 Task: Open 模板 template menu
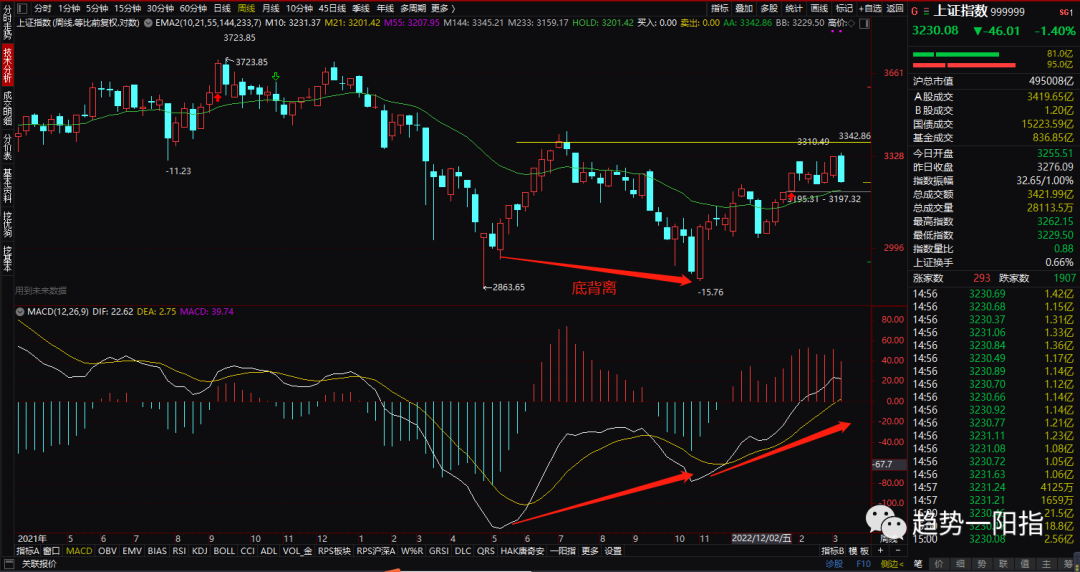859,551
